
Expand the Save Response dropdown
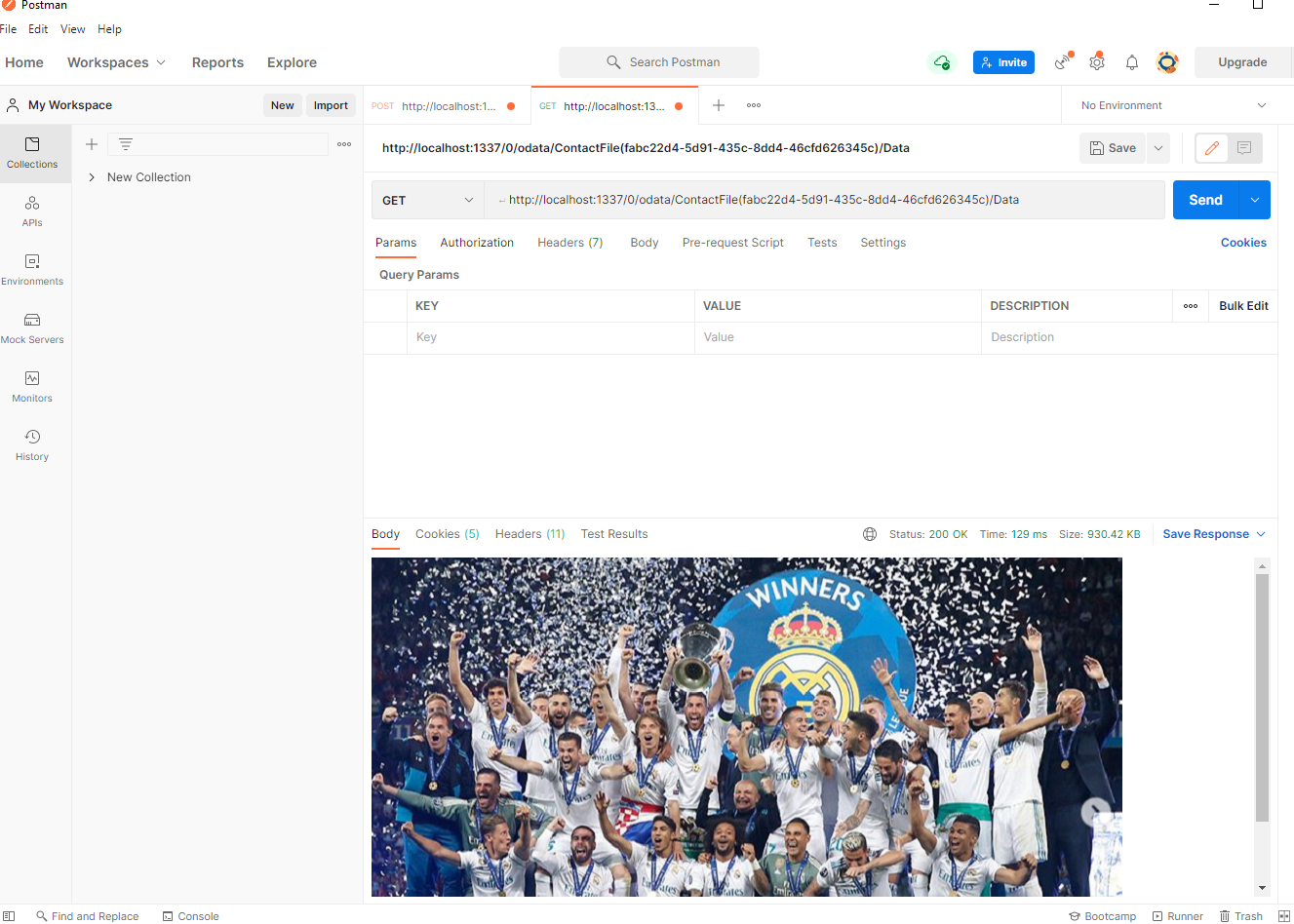[1214, 534]
